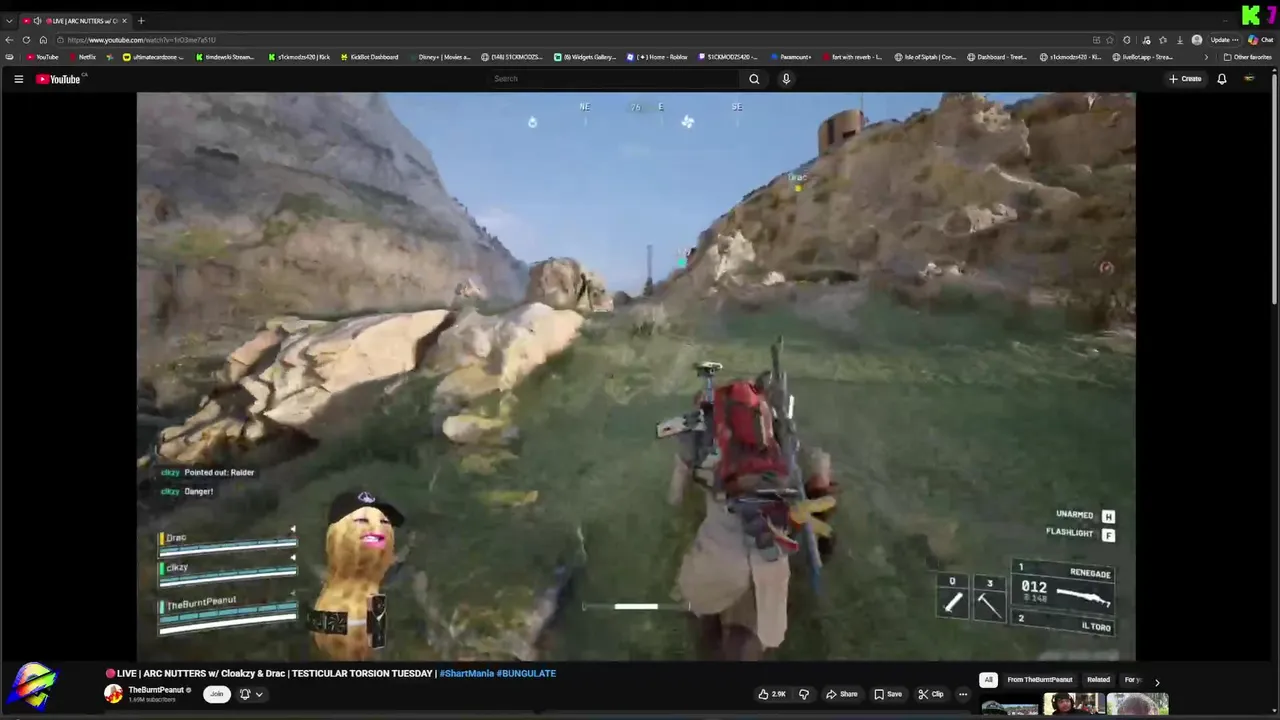Click the video player to pause stream
Screen dimensions: 1280x720
pyautogui.click(x=636, y=376)
